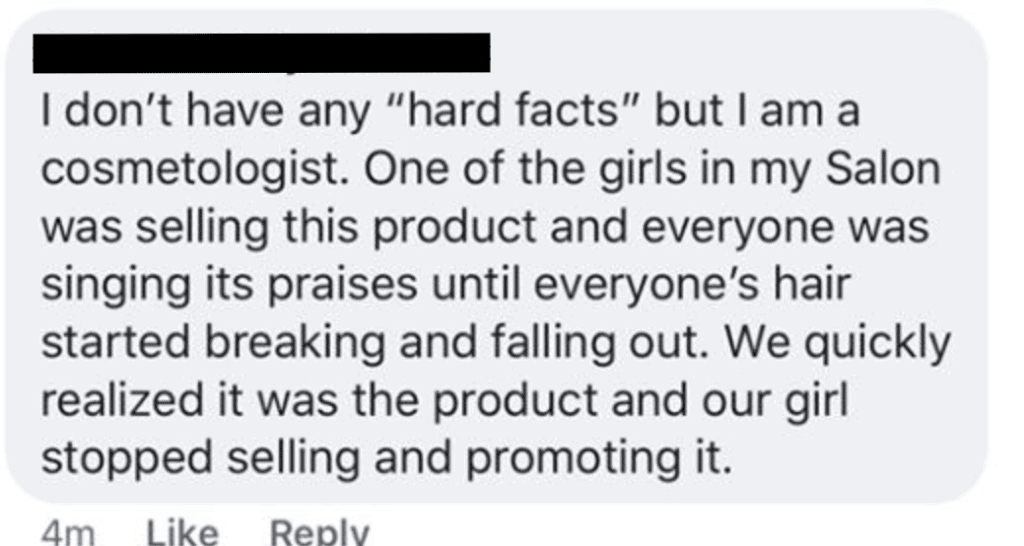The image size is (1024, 546).
Task: Click the Like link under the comment
Action: [x=182, y=532]
